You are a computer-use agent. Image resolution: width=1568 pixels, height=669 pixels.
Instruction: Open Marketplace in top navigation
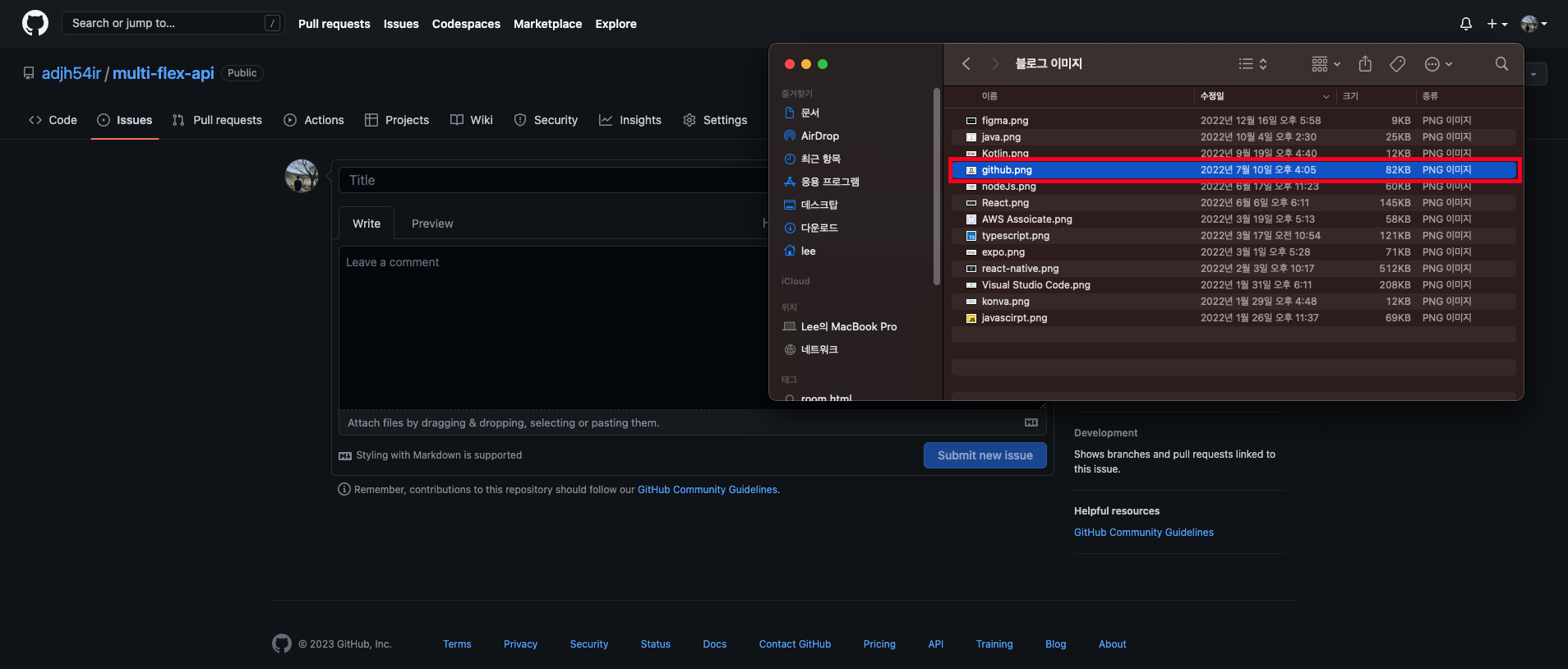coord(548,24)
